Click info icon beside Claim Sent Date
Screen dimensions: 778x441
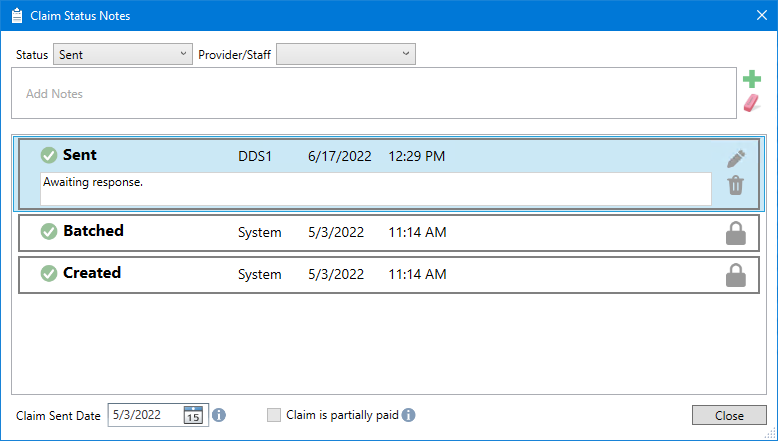pos(219,415)
